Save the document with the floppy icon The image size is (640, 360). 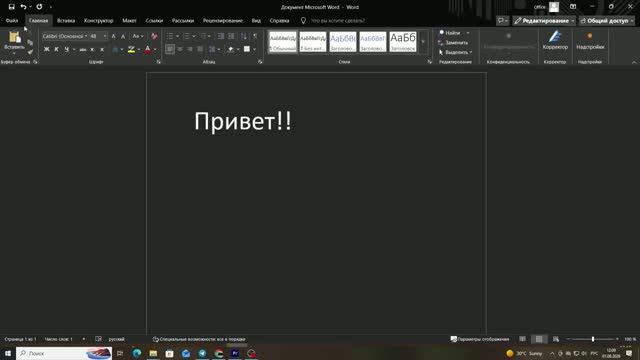pos(11,7)
